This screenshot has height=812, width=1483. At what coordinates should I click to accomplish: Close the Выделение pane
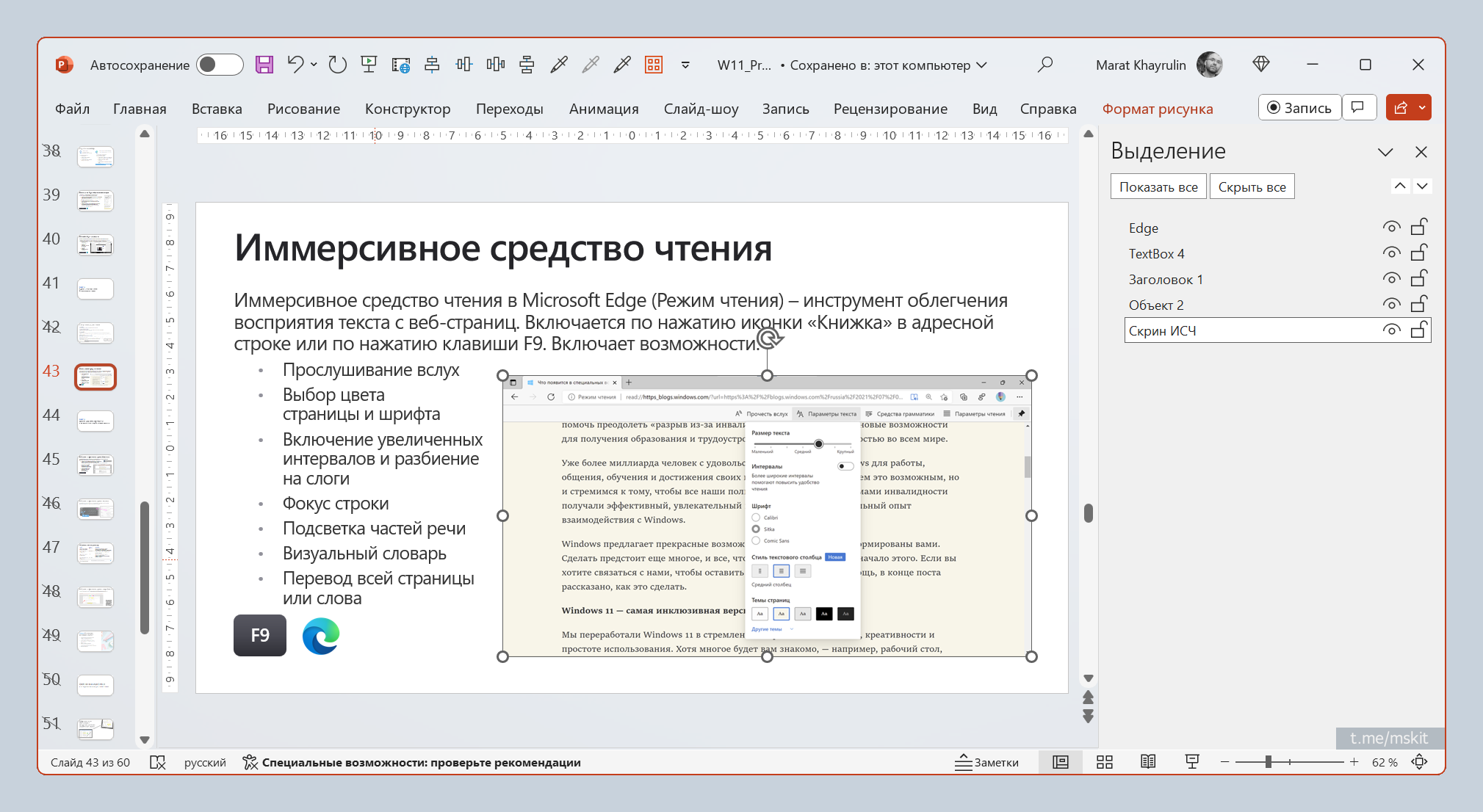tap(1421, 152)
